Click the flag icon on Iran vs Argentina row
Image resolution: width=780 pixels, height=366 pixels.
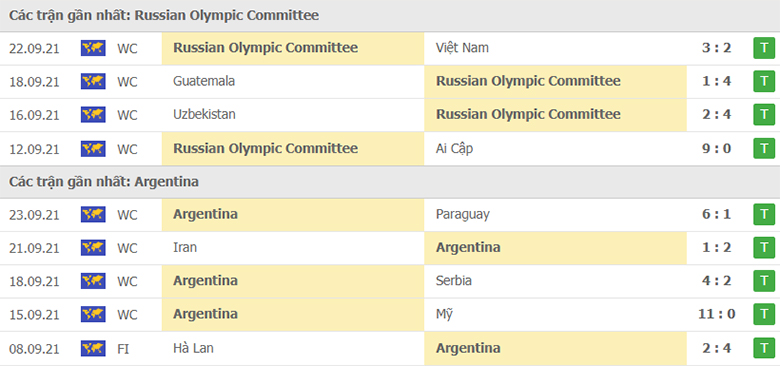(93, 248)
